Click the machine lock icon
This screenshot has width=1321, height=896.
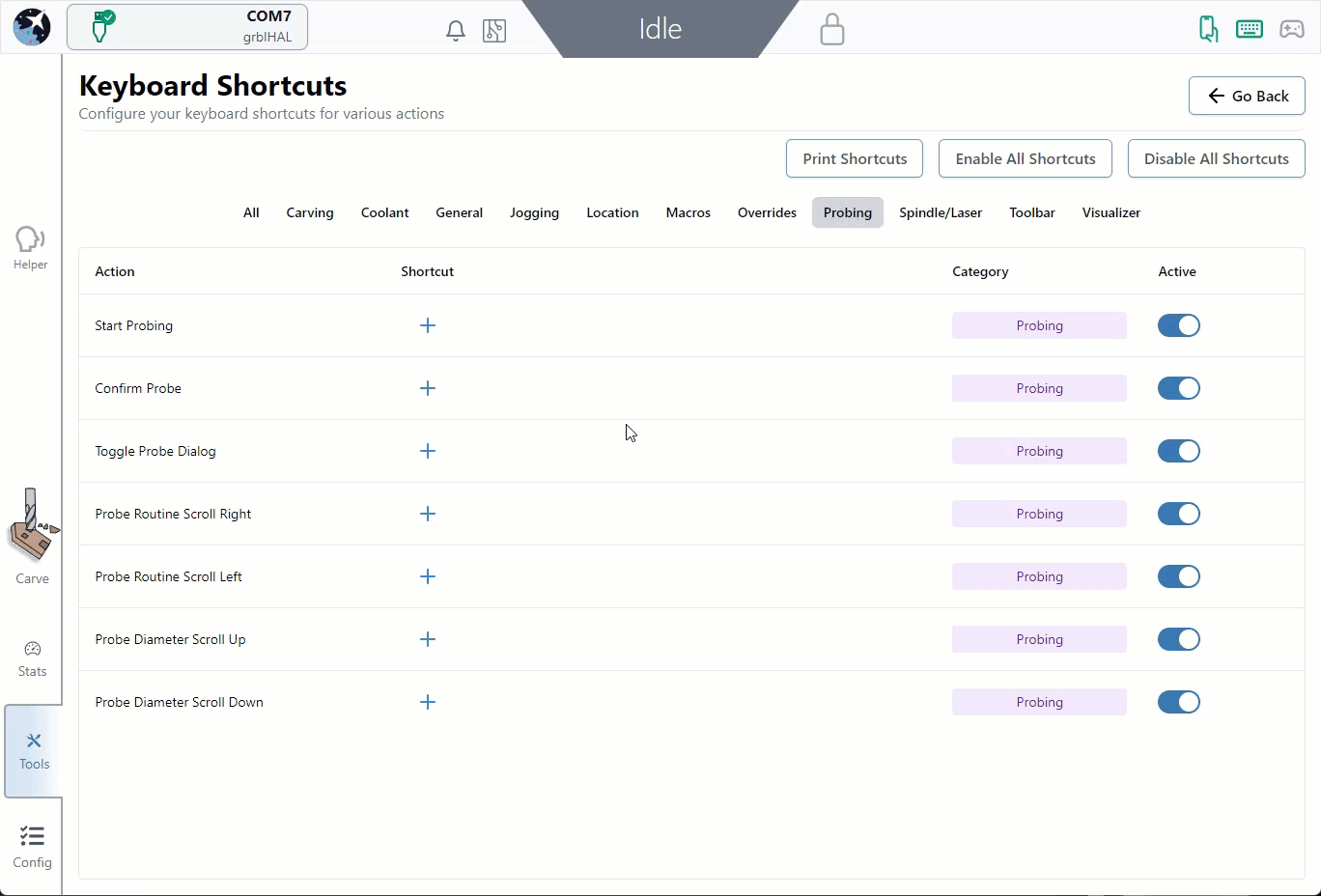(x=831, y=30)
